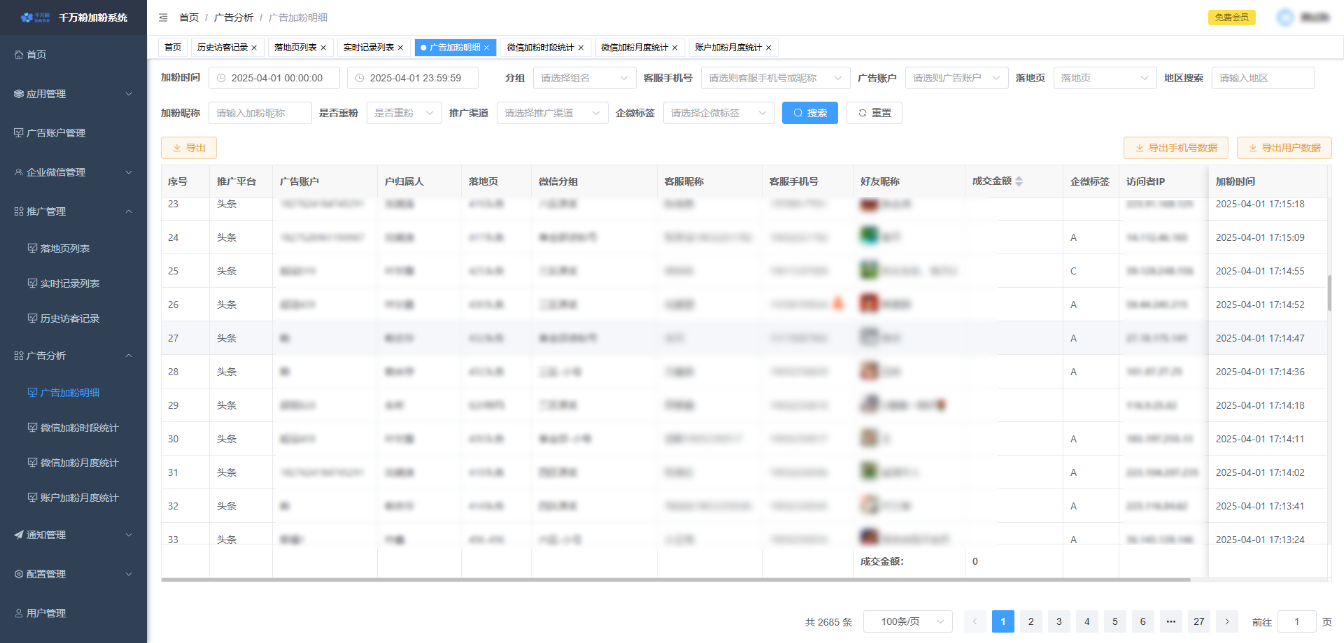
Task: Open 广告账户管理 in the sidebar
Action: pyautogui.click(x=55, y=133)
